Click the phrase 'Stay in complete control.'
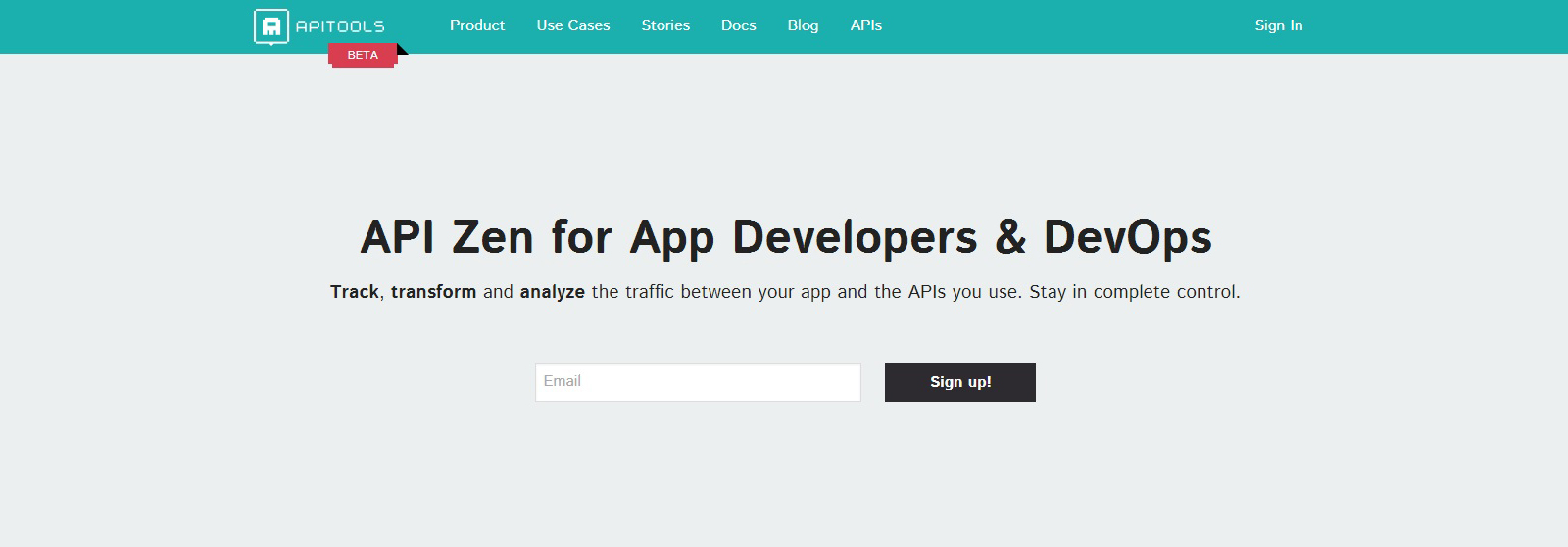This screenshot has height=547, width=1568. click(1135, 292)
